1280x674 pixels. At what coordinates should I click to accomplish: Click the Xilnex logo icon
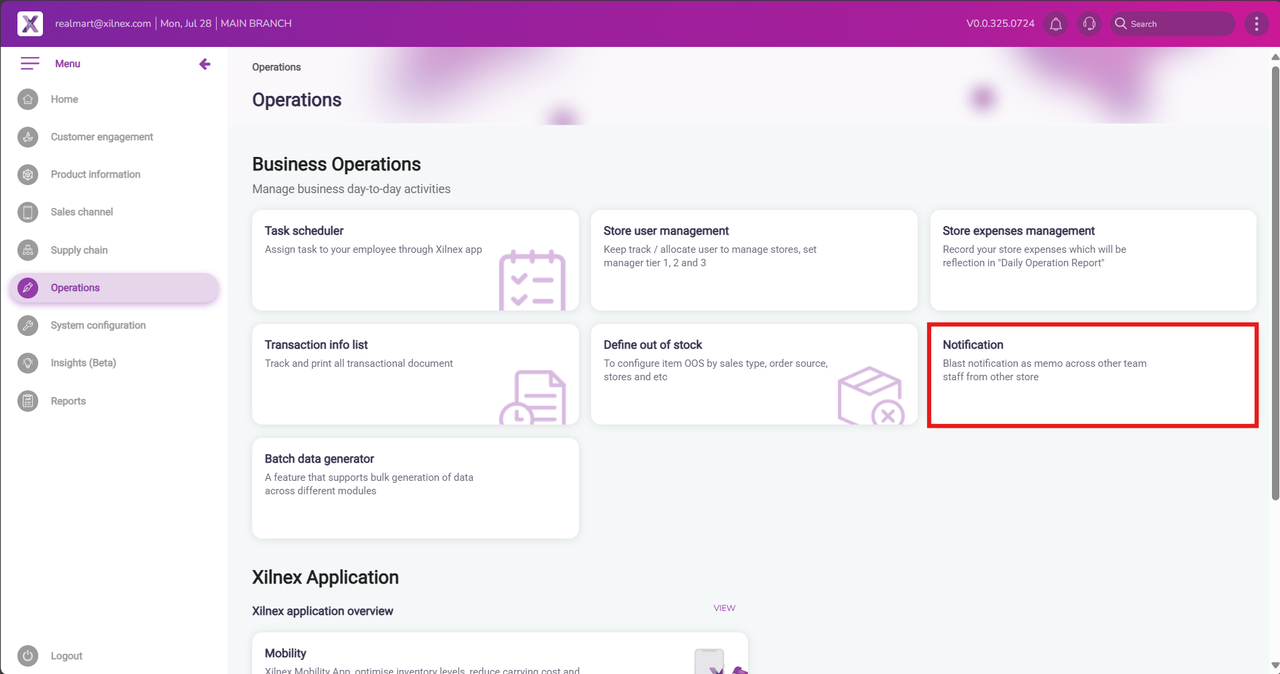click(30, 23)
